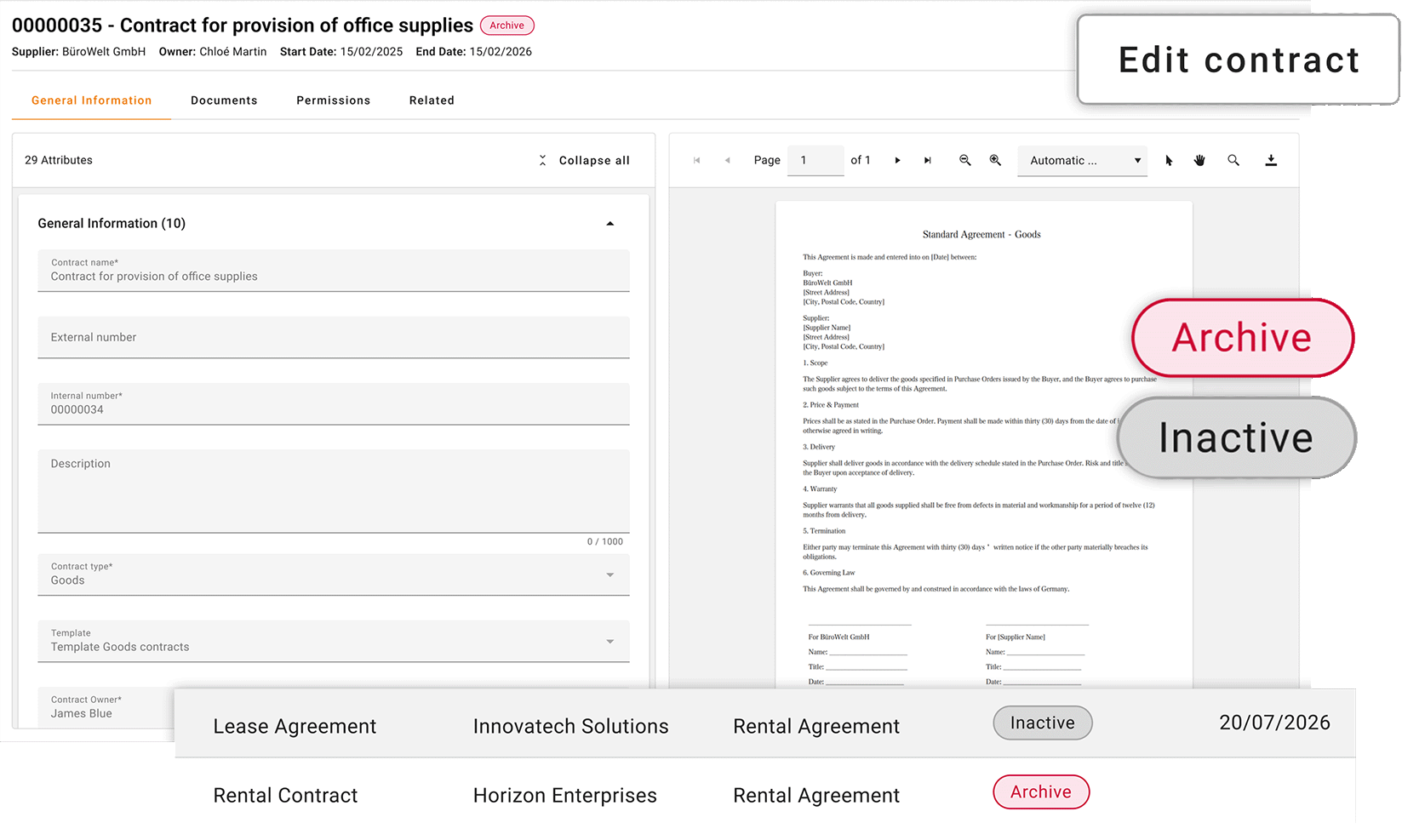The width and height of the screenshot is (1402, 840).
Task: Go to previous page in viewer
Action: (x=727, y=160)
